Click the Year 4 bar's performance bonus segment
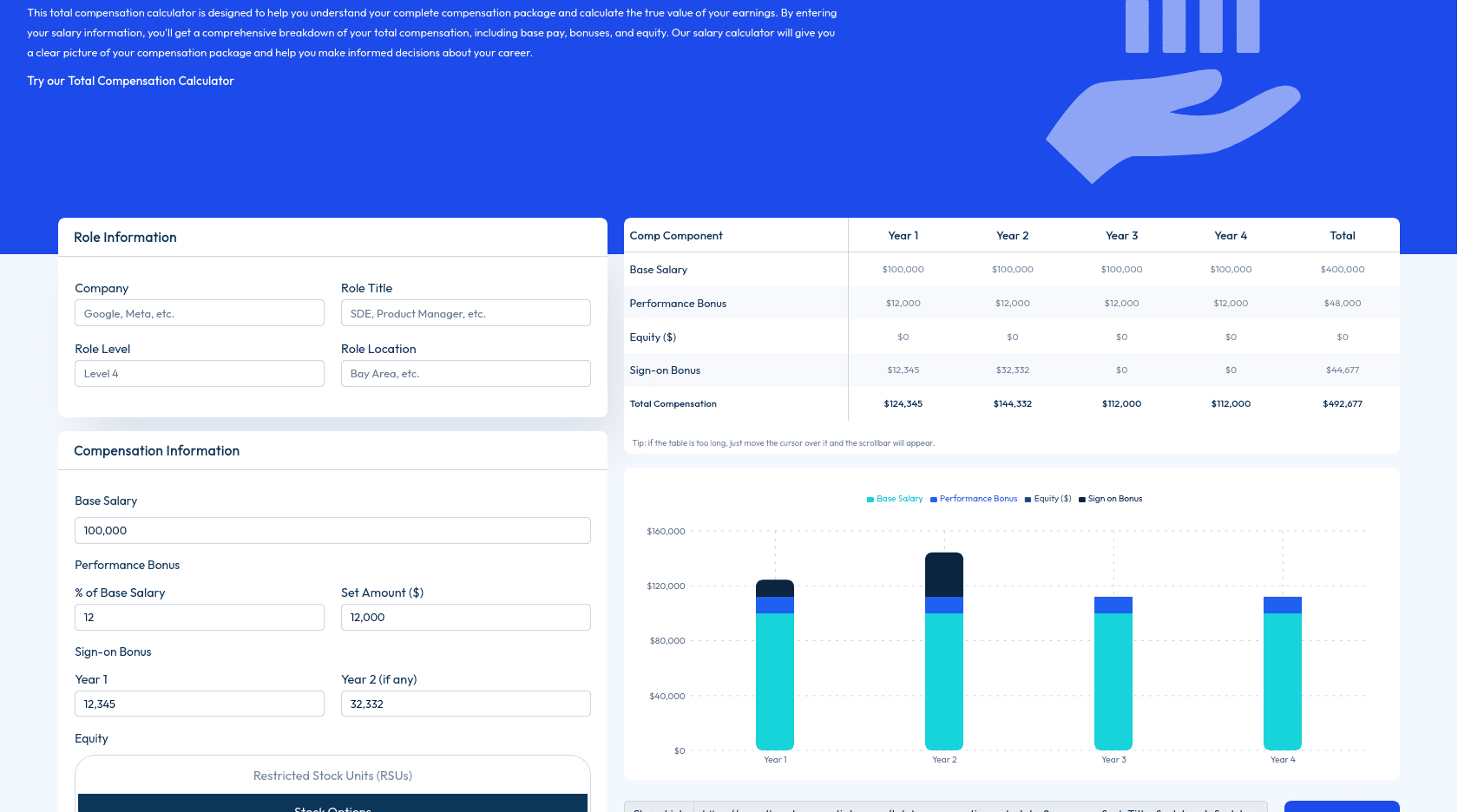1458x812 pixels. [x=1283, y=605]
